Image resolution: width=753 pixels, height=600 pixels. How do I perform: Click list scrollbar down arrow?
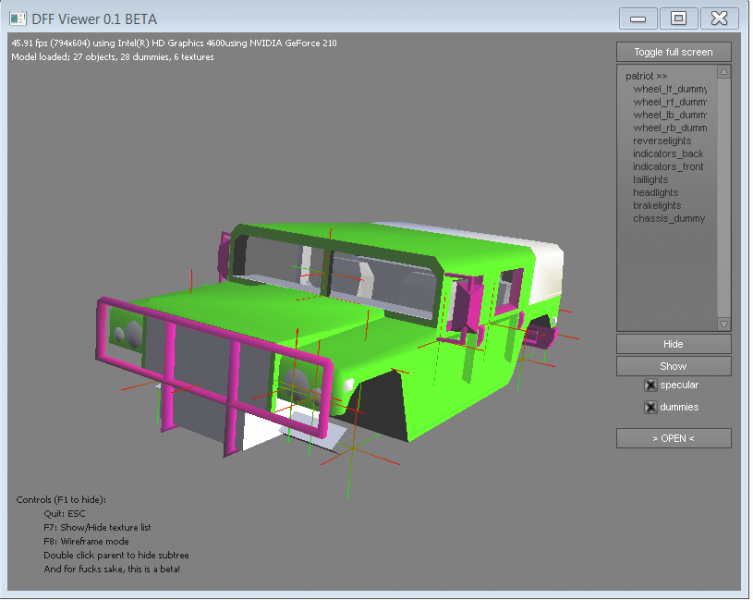pos(724,324)
